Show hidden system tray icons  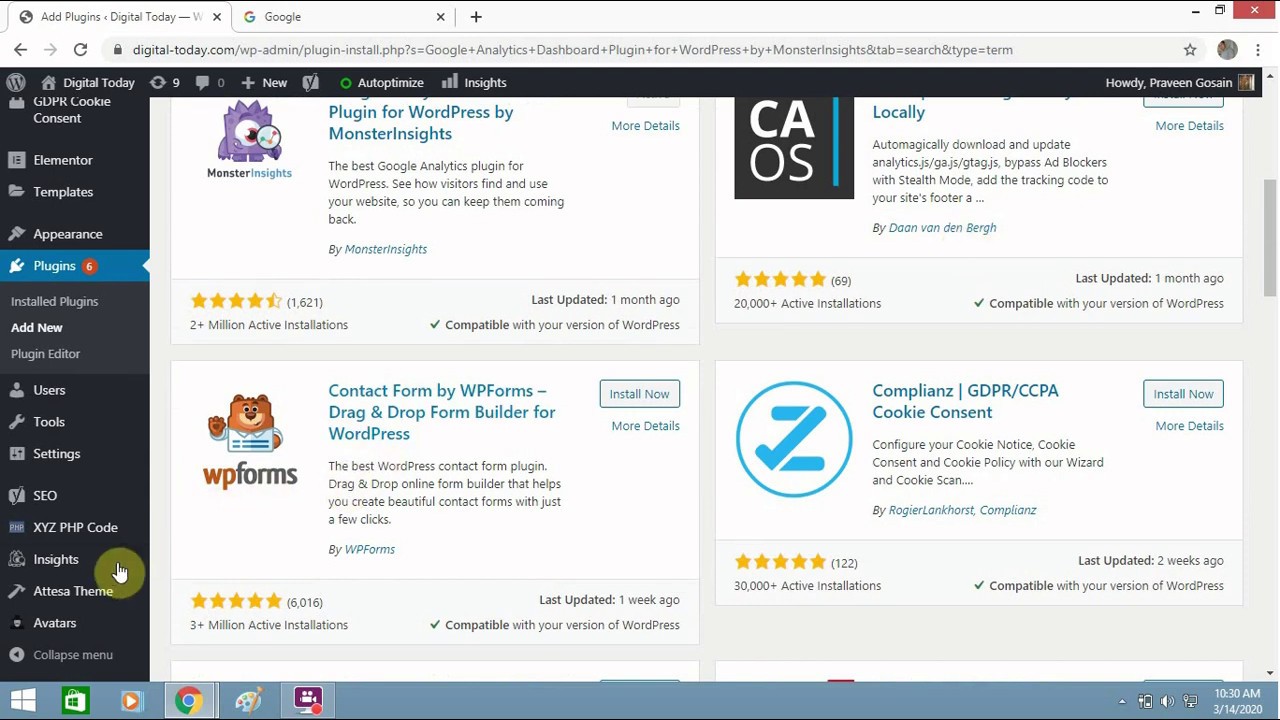click(x=1122, y=702)
